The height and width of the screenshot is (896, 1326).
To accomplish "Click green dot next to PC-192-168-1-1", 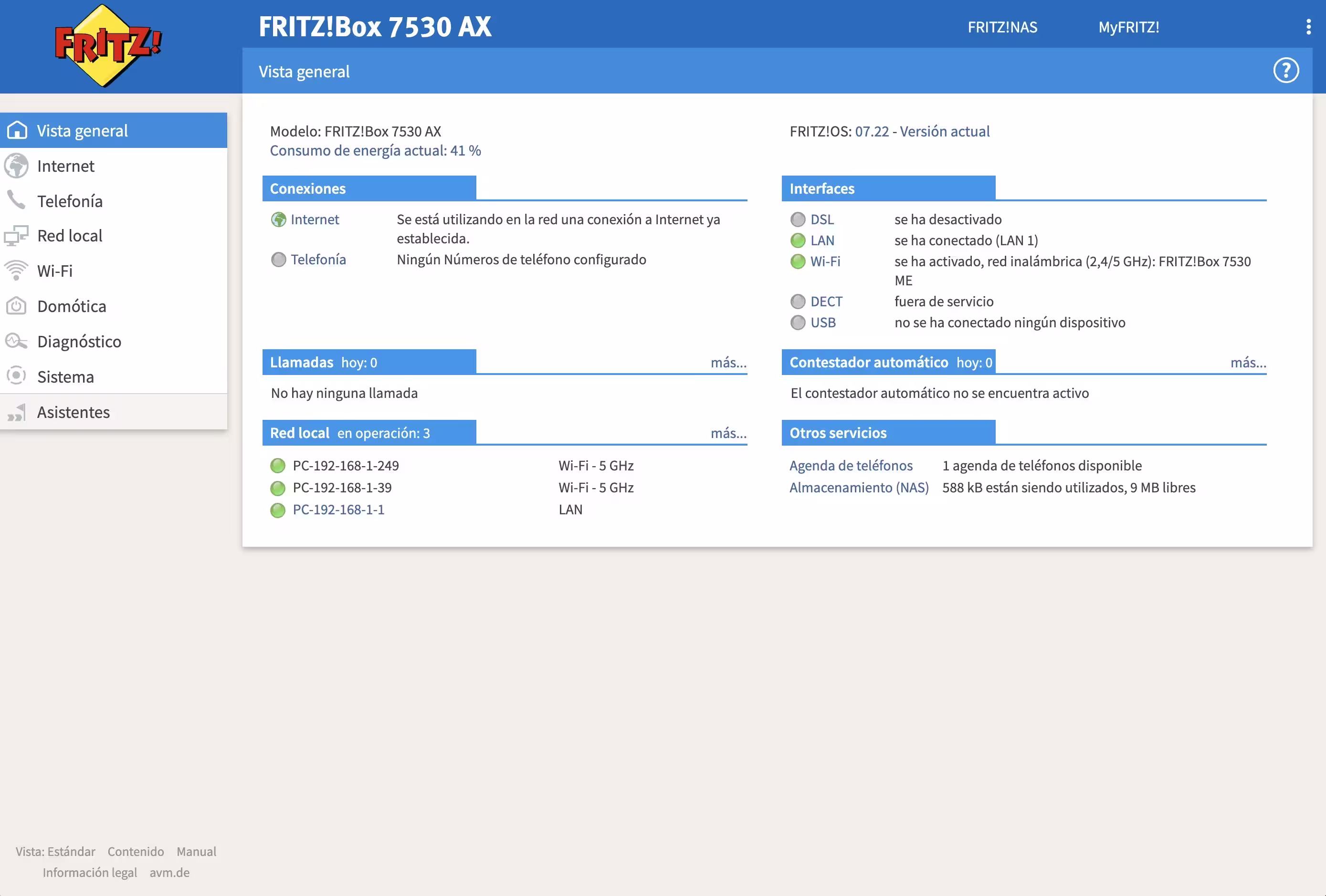I will (x=278, y=511).
